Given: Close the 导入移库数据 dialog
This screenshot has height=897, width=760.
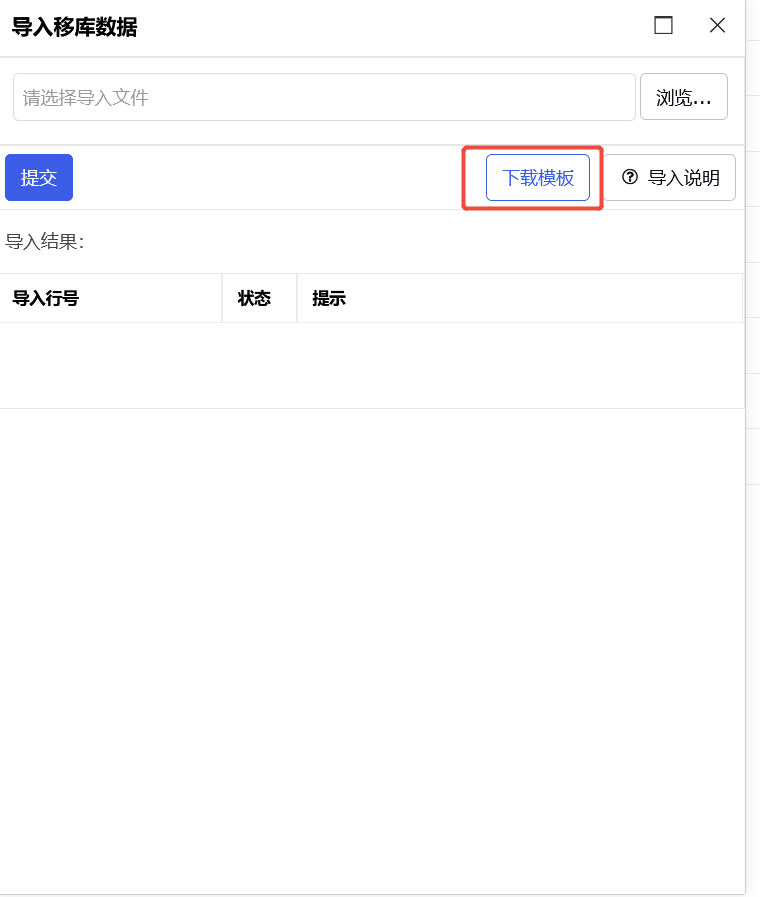Looking at the screenshot, I should pos(717,25).
